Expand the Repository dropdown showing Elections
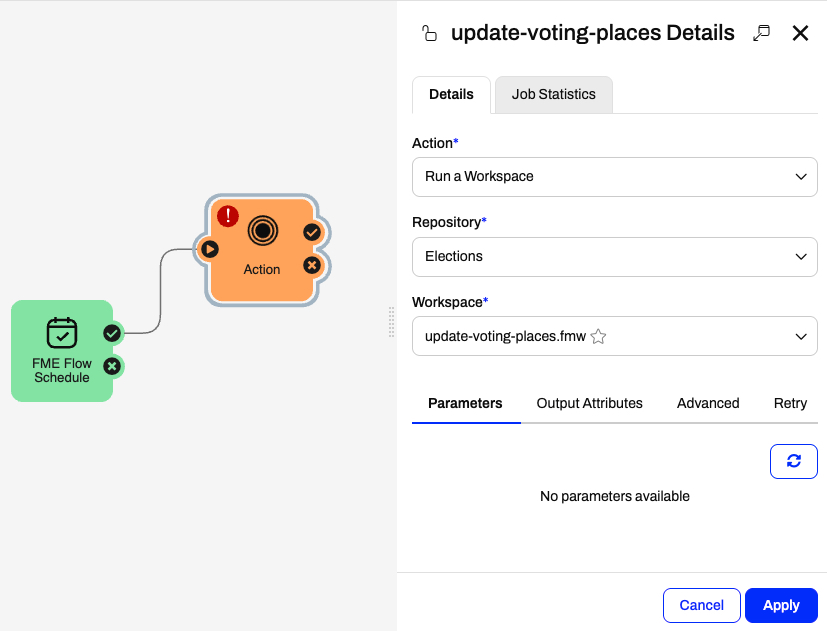The height and width of the screenshot is (631, 827). pos(614,257)
